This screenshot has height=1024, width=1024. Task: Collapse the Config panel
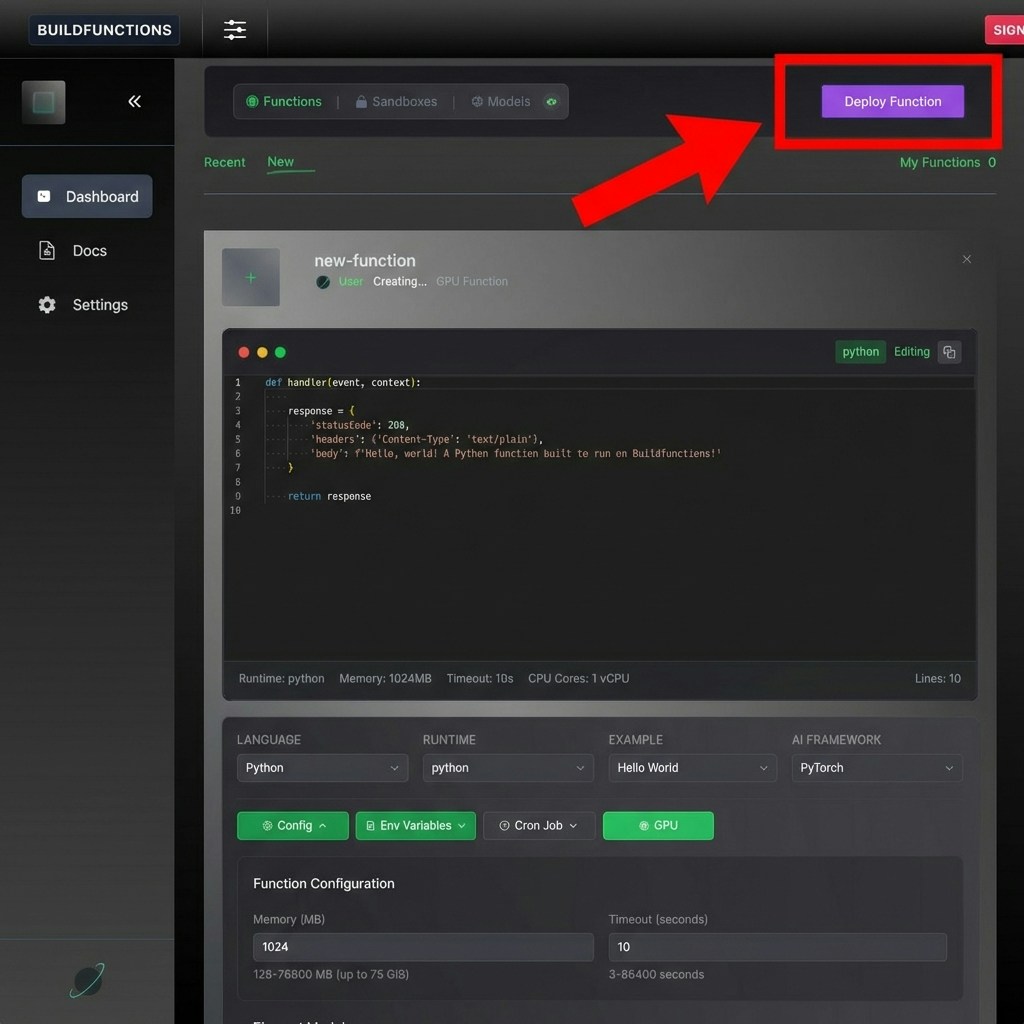[x=292, y=825]
